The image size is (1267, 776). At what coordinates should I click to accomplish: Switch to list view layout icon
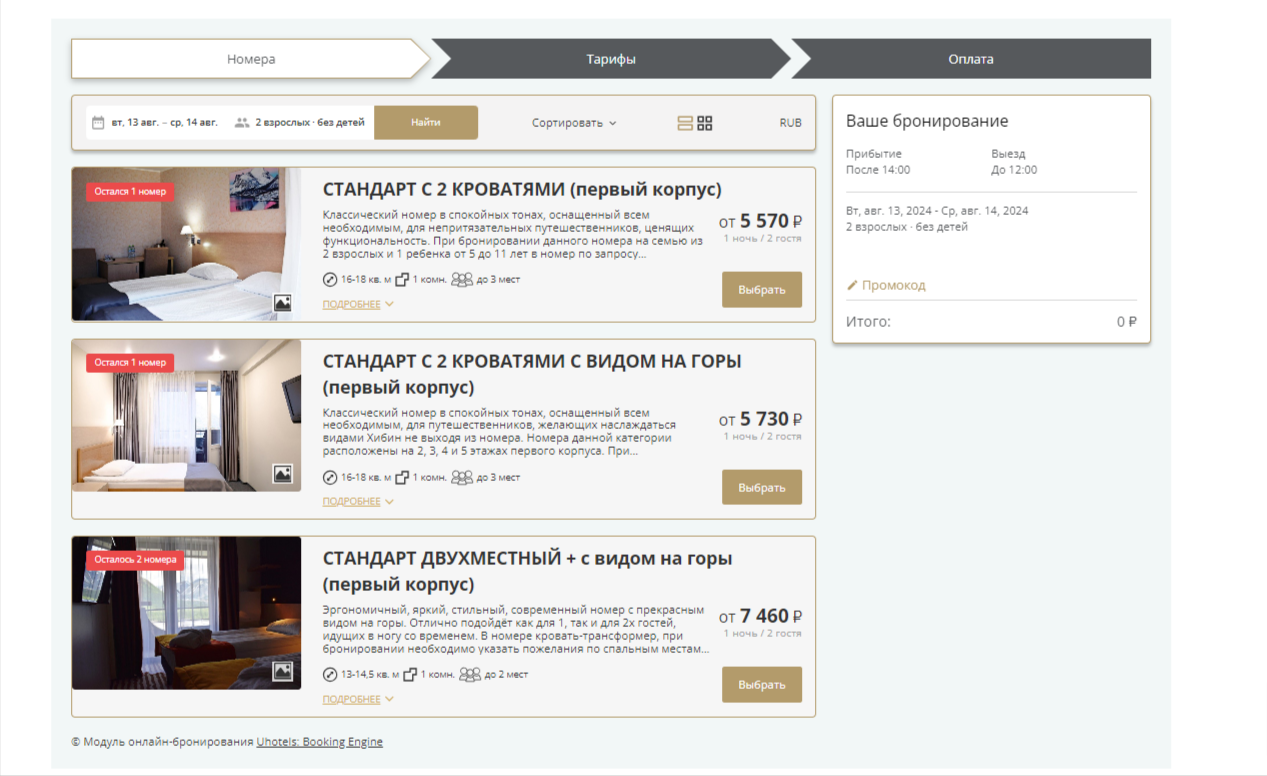tap(685, 123)
